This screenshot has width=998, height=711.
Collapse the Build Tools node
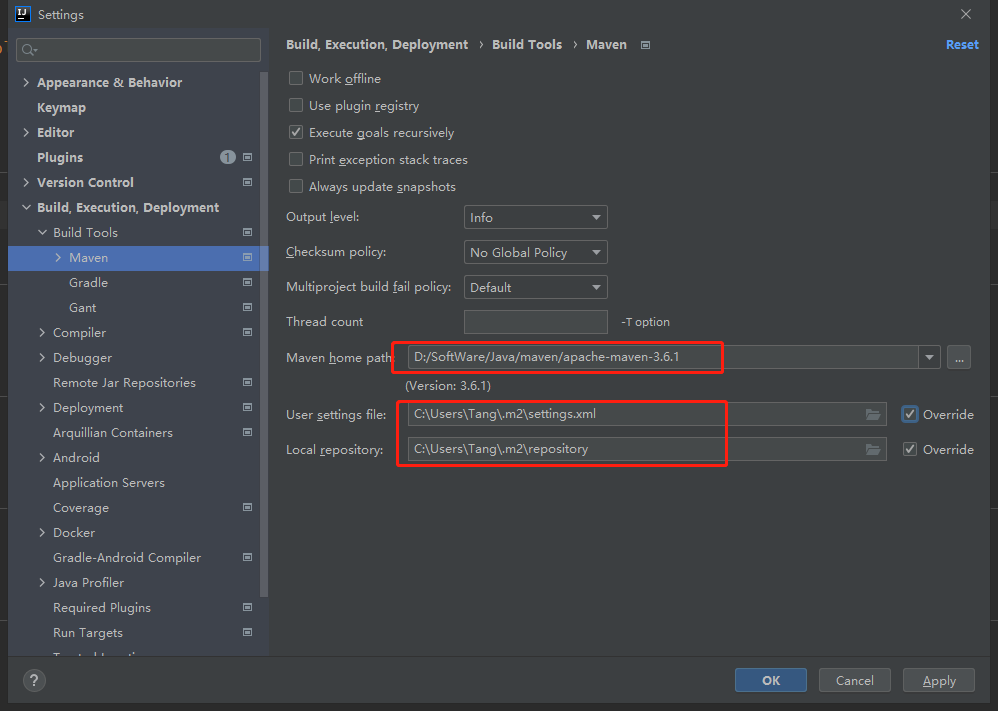(42, 232)
